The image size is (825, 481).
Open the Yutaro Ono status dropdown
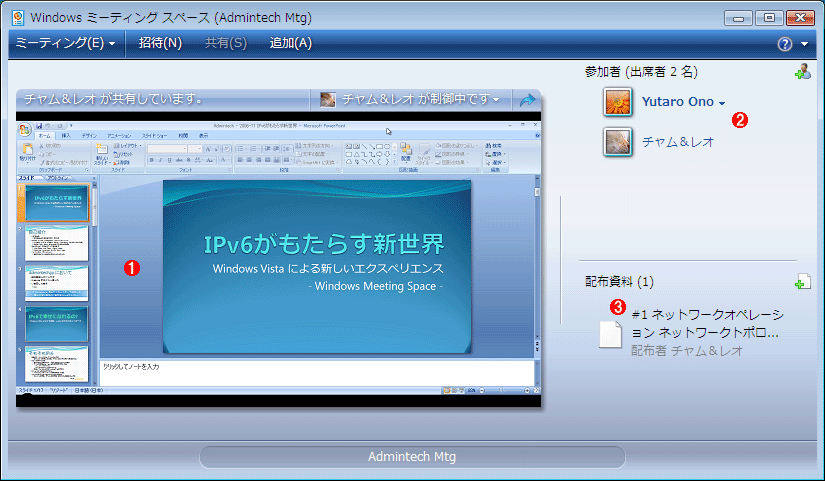pyautogui.click(x=722, y=103)
